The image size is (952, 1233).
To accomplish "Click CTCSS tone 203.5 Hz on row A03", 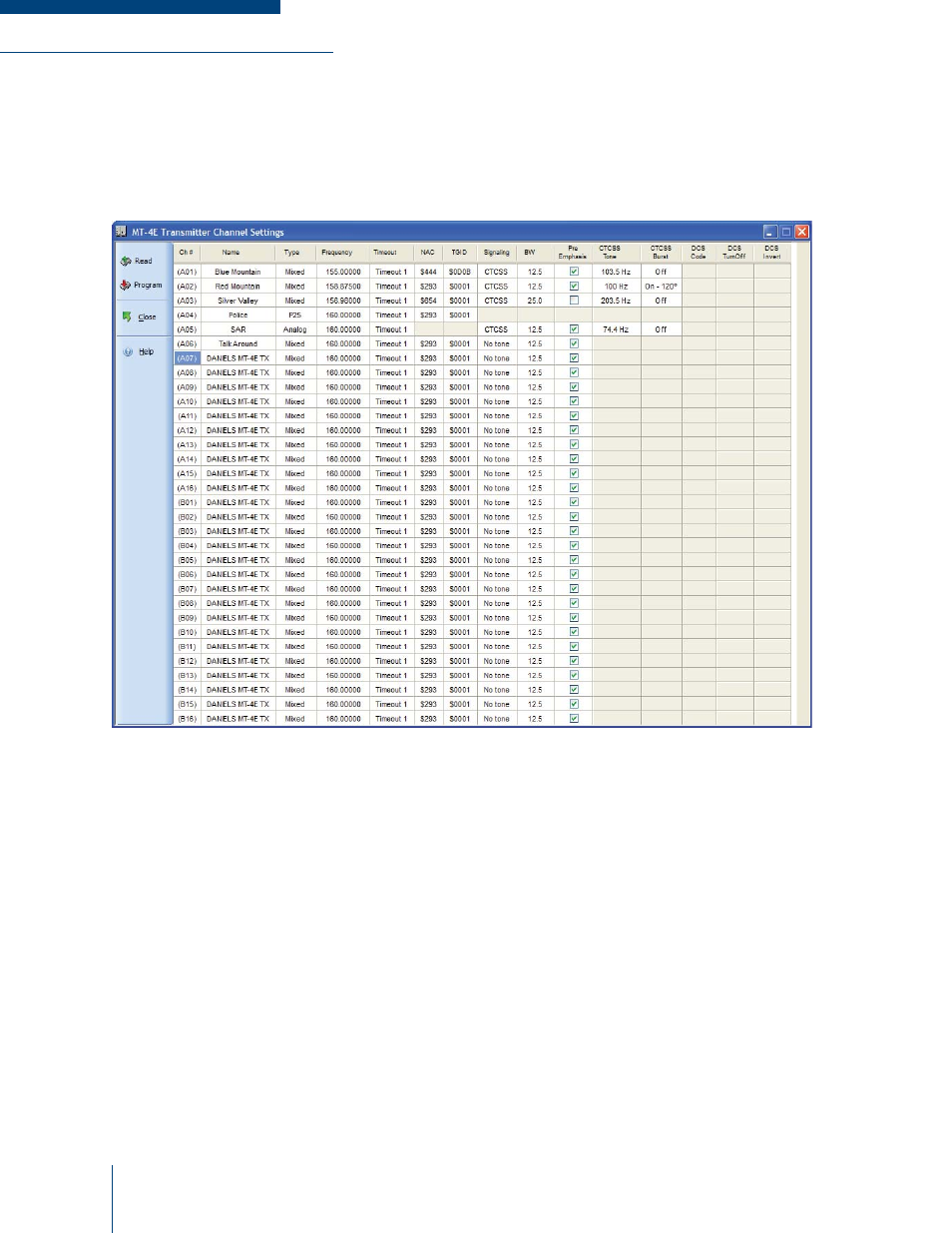I will click(616, 301).
